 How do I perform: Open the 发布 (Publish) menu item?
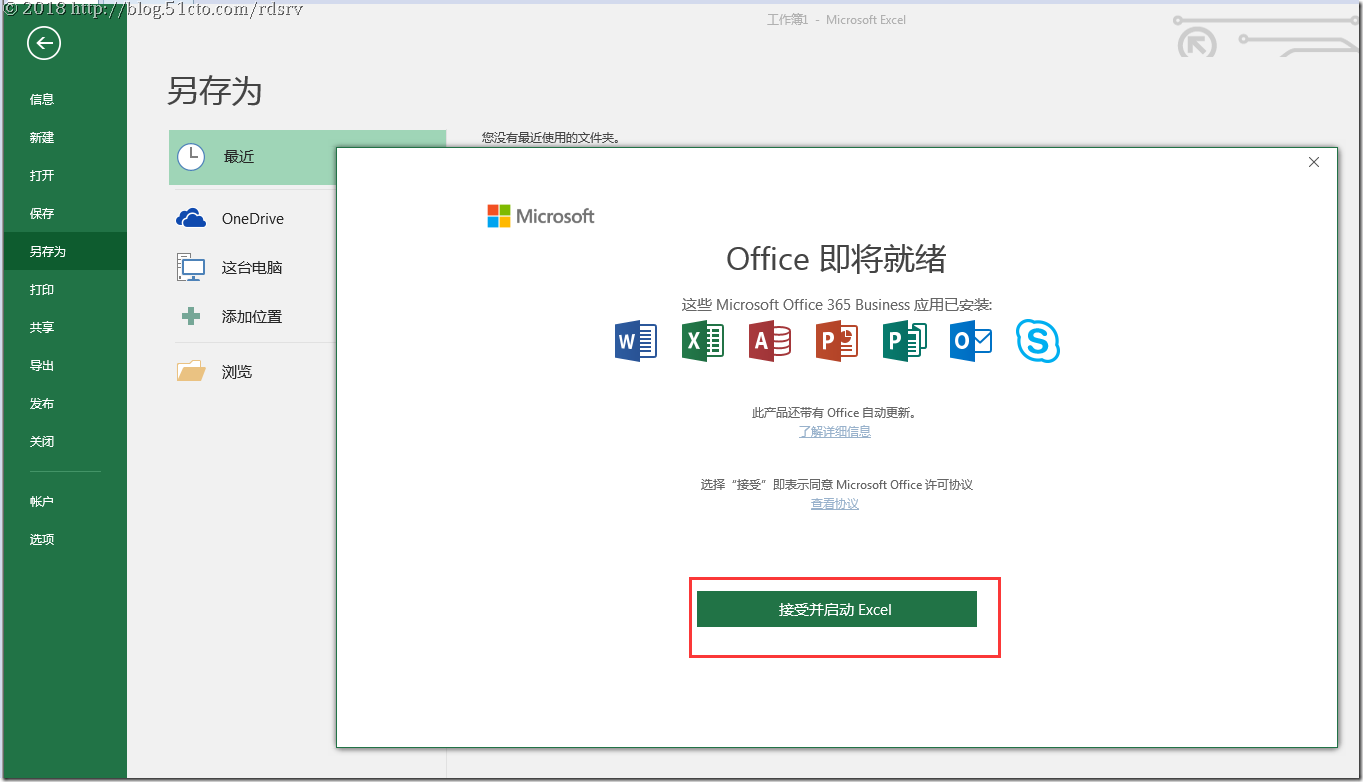[63, 403]
